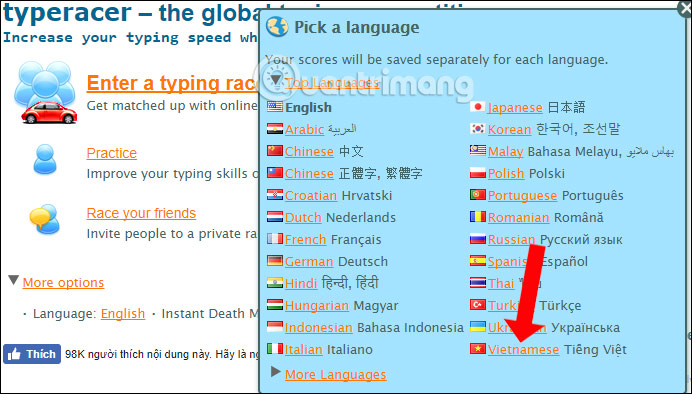The height and width of the screenshot is (394, 692).
Task: Select Chinese 中文 simplified link
Action: [309, 151]
